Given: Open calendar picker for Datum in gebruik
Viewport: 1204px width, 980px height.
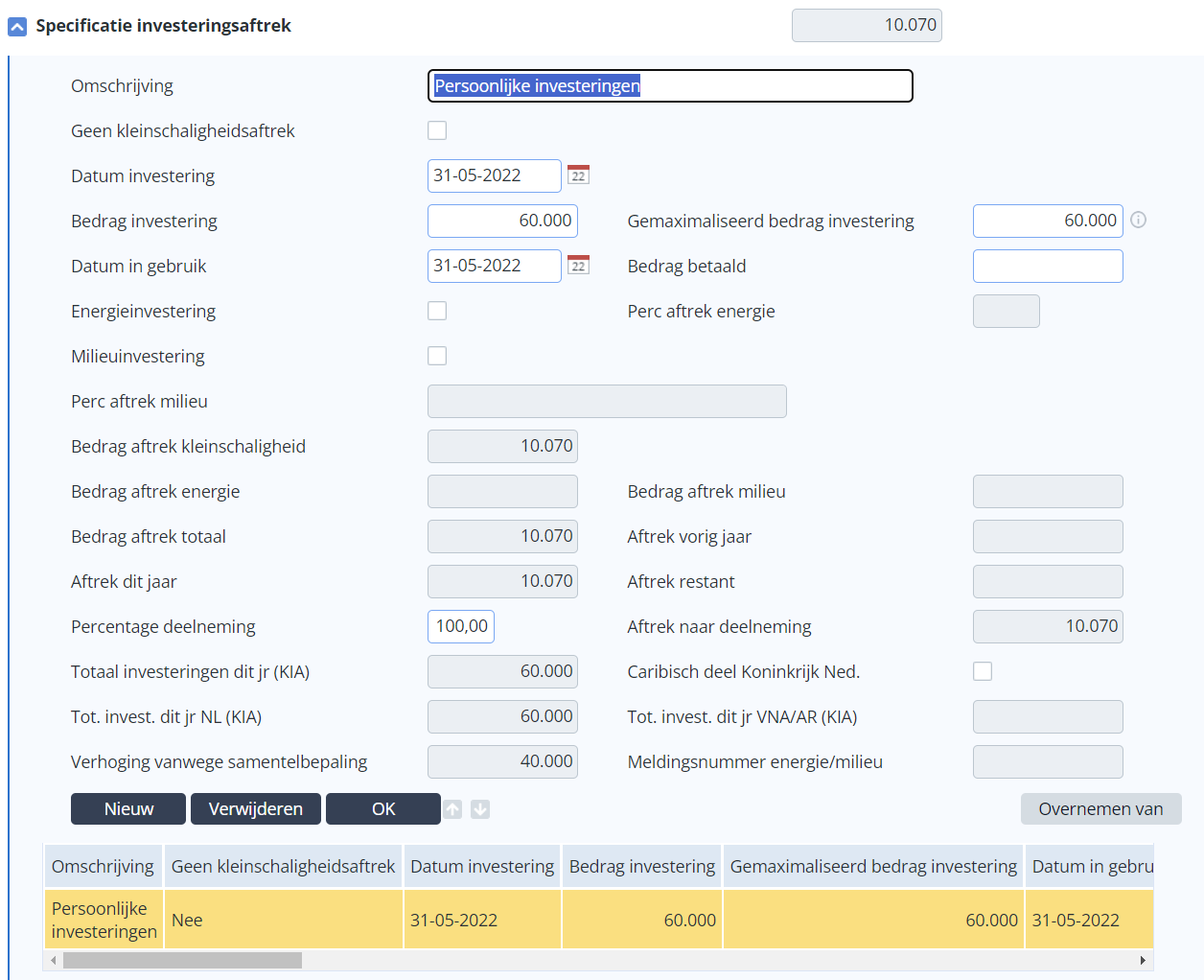Looking at the screenshot, I should (578, 266).
